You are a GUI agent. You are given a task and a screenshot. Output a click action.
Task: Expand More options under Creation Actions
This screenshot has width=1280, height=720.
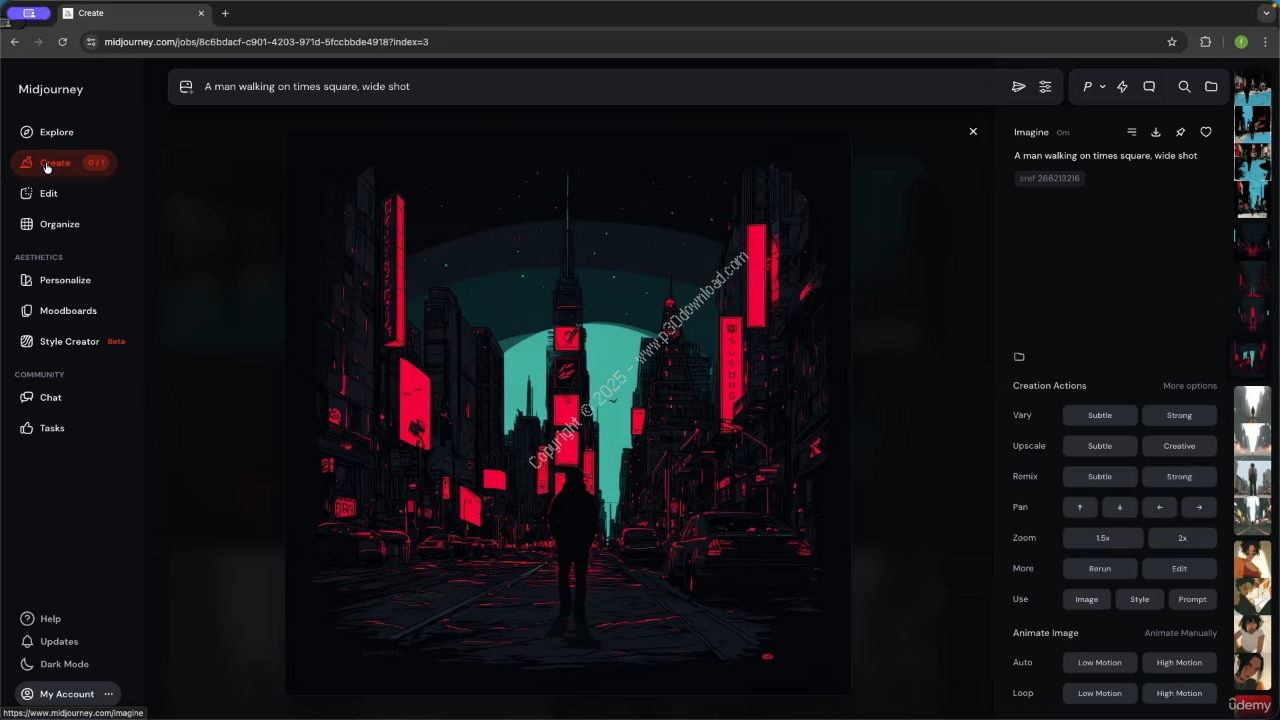1189,386
